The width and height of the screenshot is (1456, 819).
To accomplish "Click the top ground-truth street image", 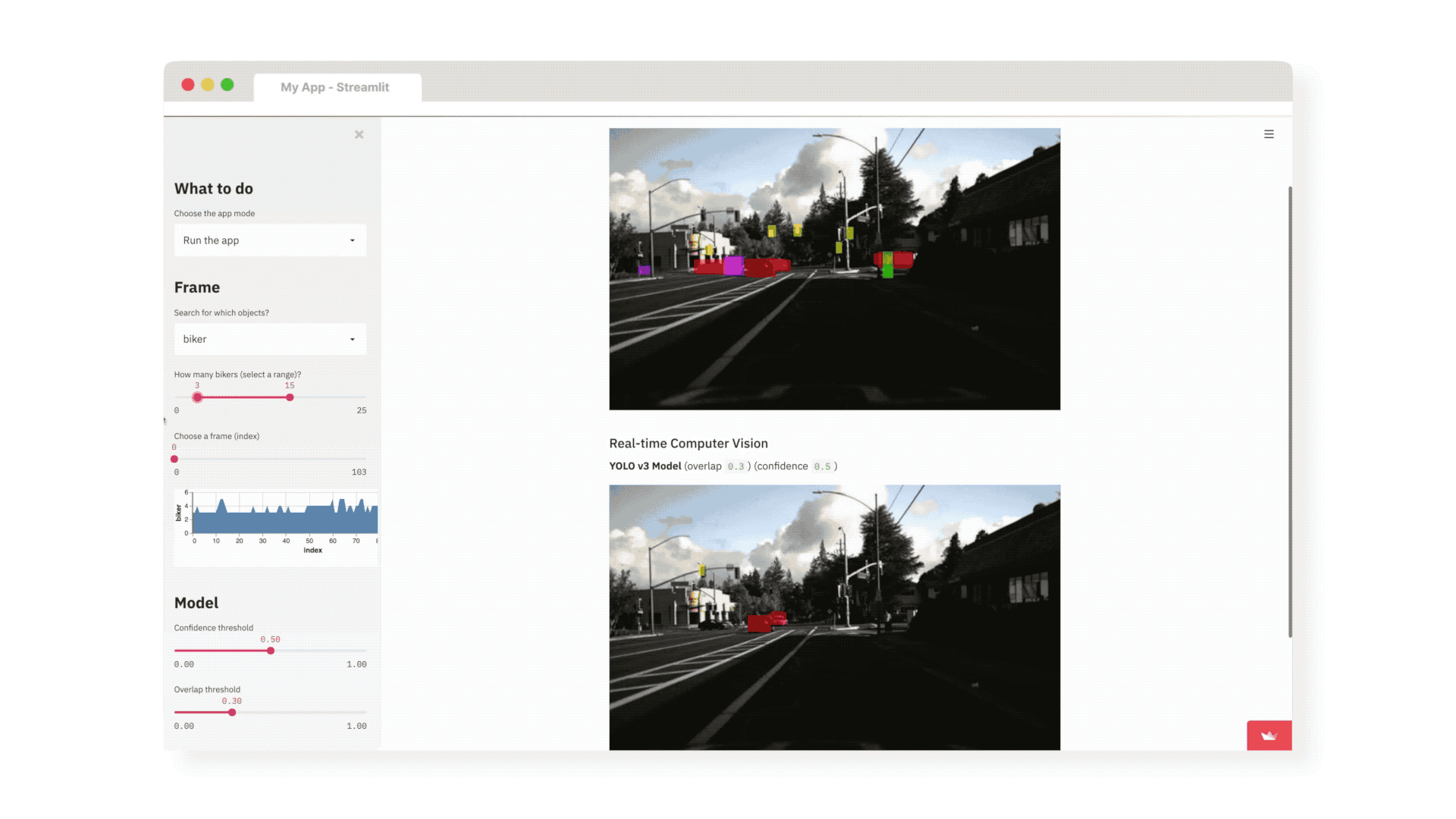I will [x=834, y=269].
